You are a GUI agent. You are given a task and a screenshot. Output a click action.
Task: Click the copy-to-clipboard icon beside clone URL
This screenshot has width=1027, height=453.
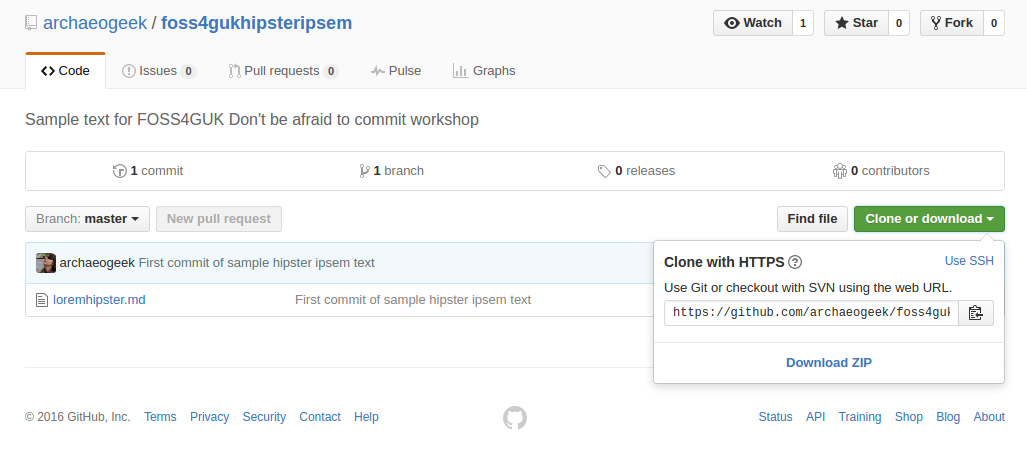tap(976, 313)
